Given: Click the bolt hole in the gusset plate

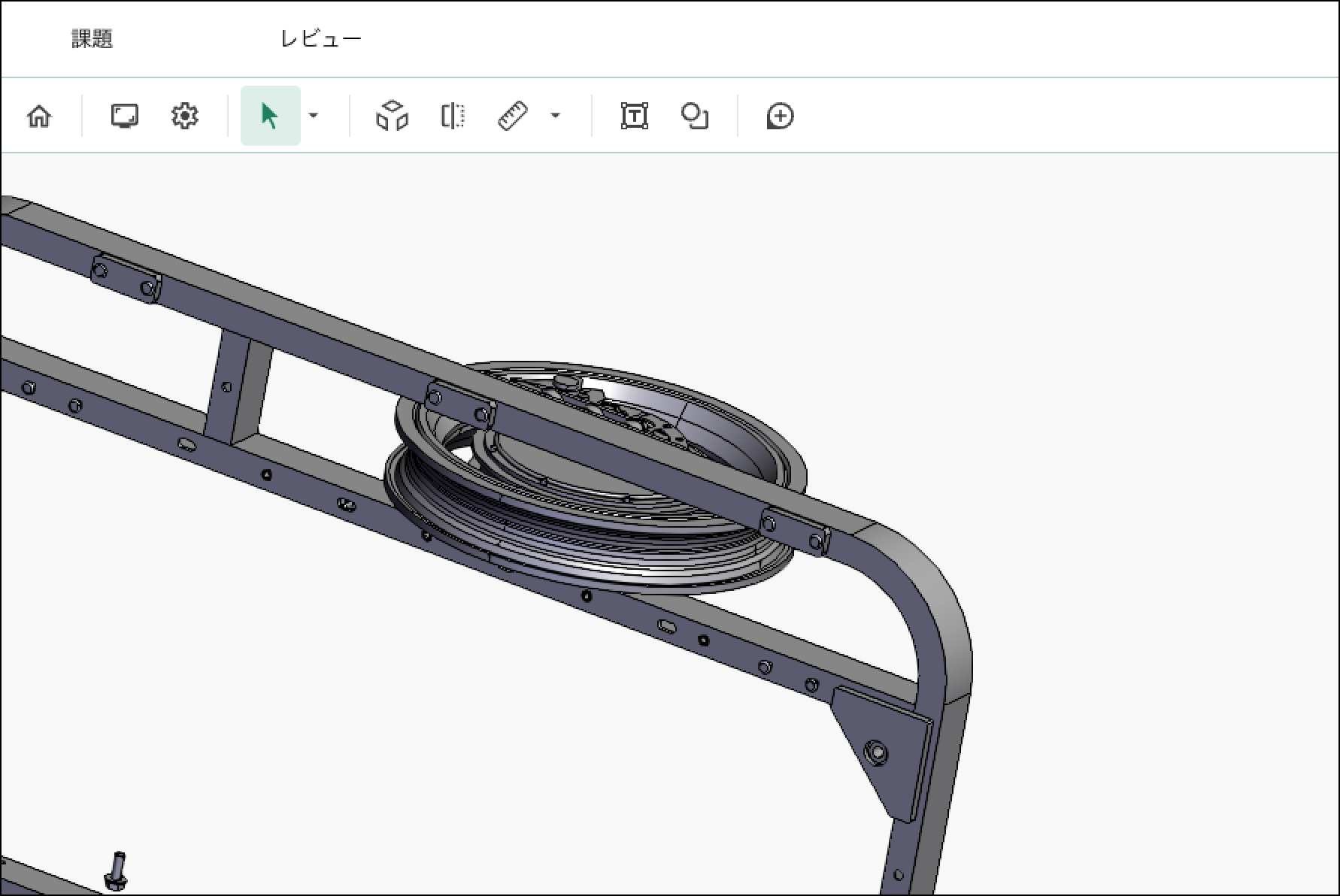Looking at the screenshot, I should click(876, 752).
